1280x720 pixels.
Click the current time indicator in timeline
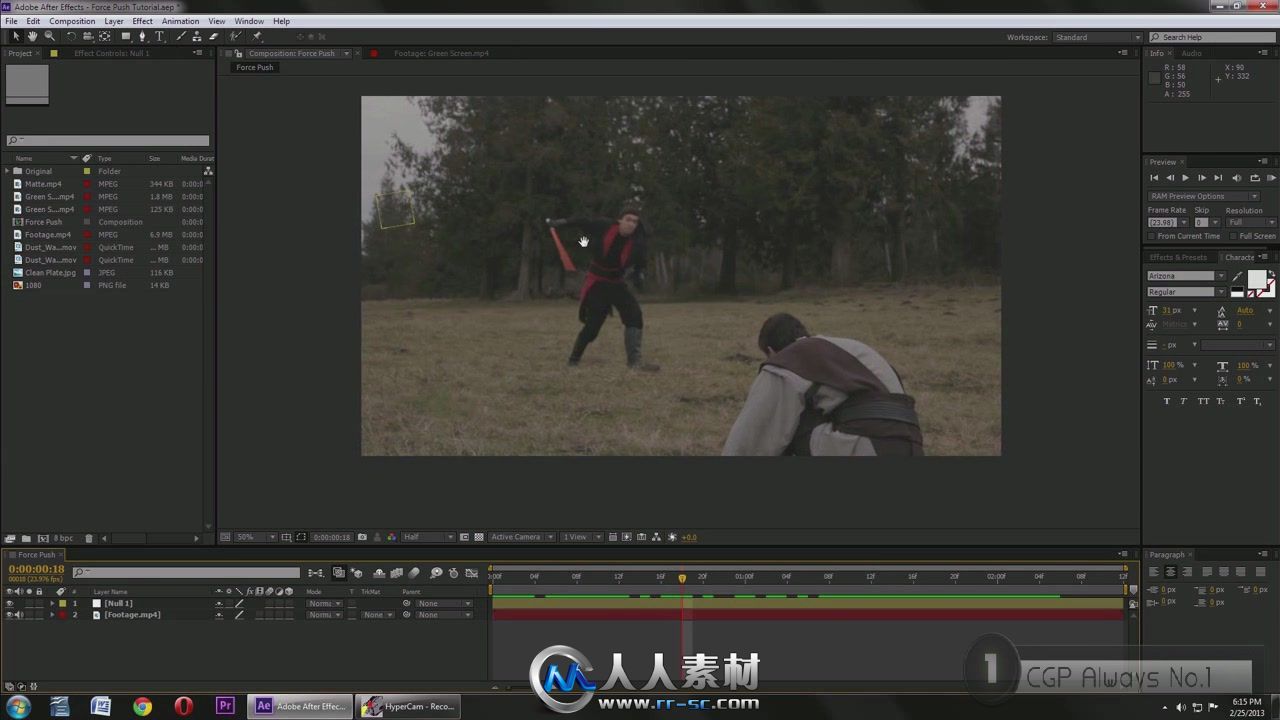[x=682, y=578]
